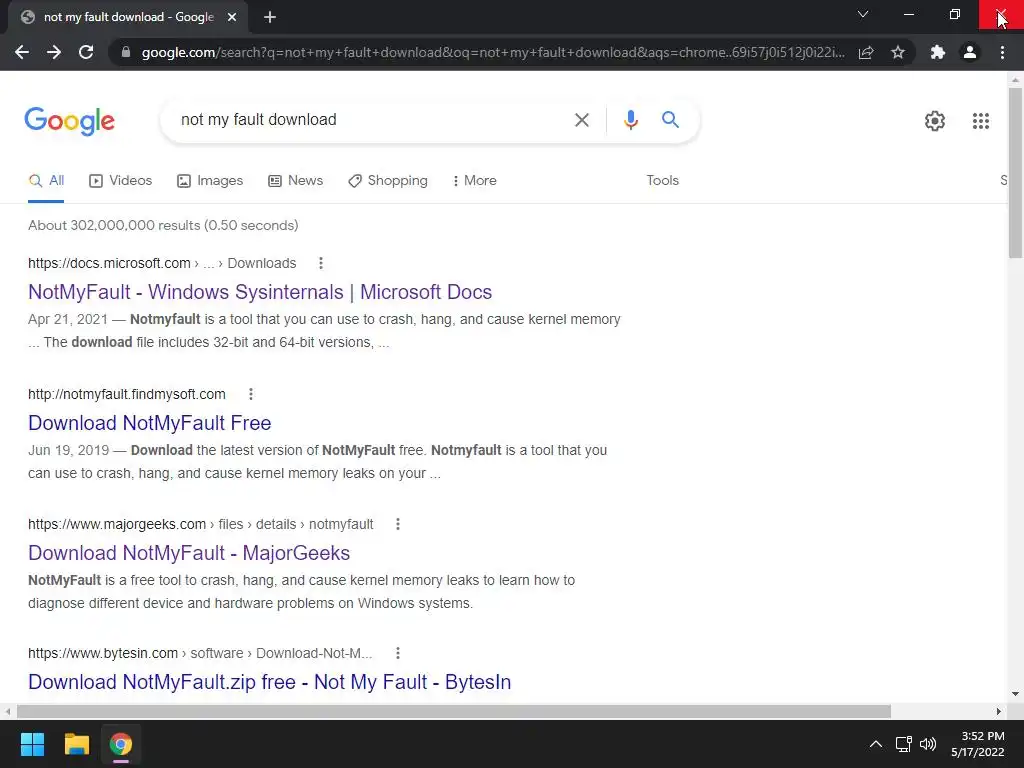Click the scroll left arrow
Screen dimensions: 1024x768
point(8,711)
